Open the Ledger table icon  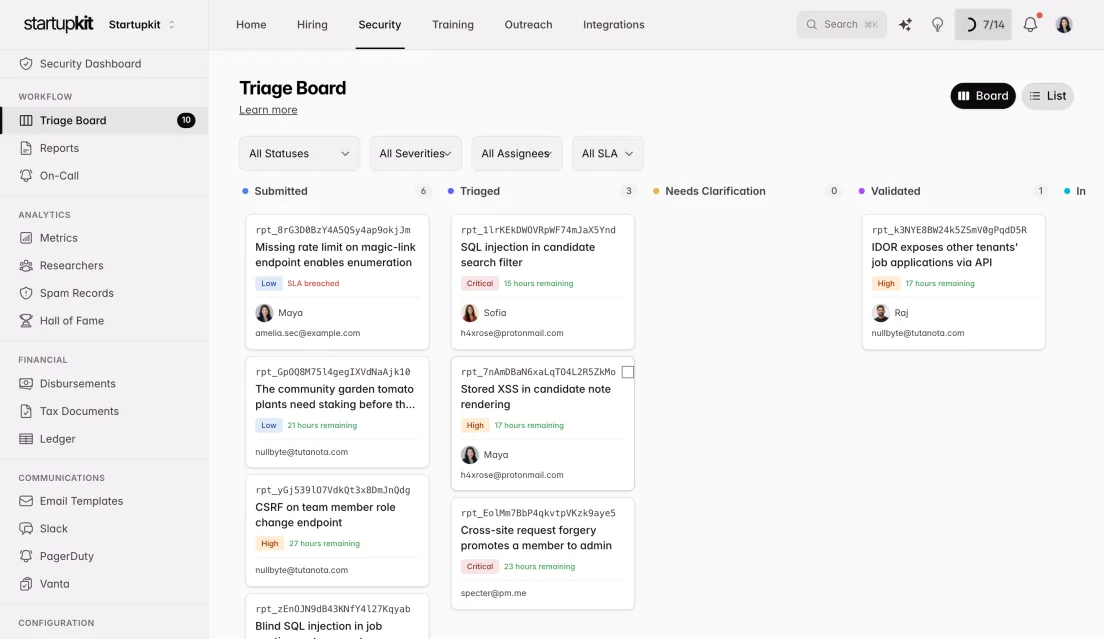[x=26, y=438]
